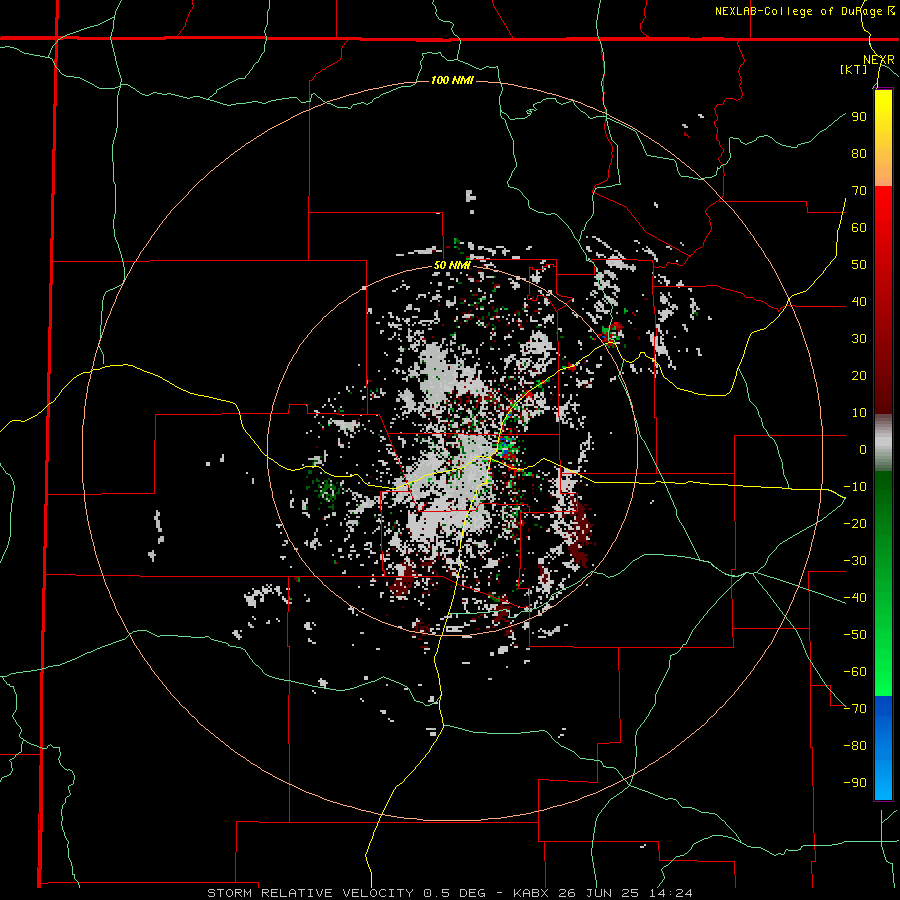The image size is (900, 900).
Task: Click the [KT] units label
Action: tap(854, 69)
